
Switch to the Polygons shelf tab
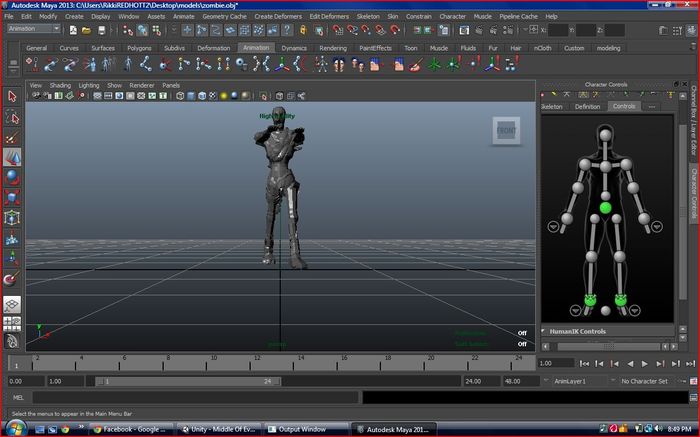[139, 48]
